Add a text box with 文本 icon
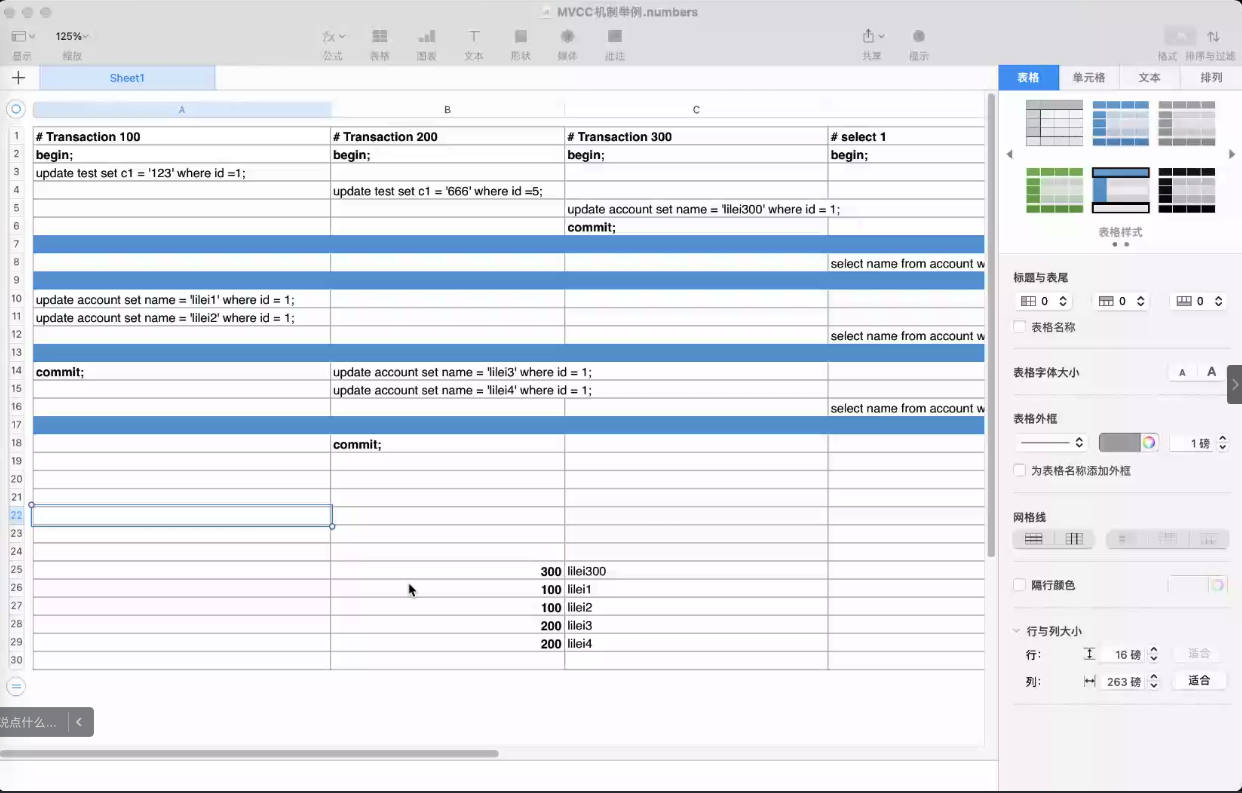 (x=474, y=36)
